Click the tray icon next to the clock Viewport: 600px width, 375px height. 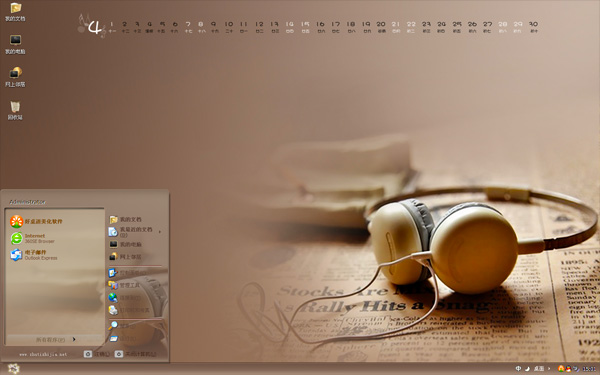point(576,369)
